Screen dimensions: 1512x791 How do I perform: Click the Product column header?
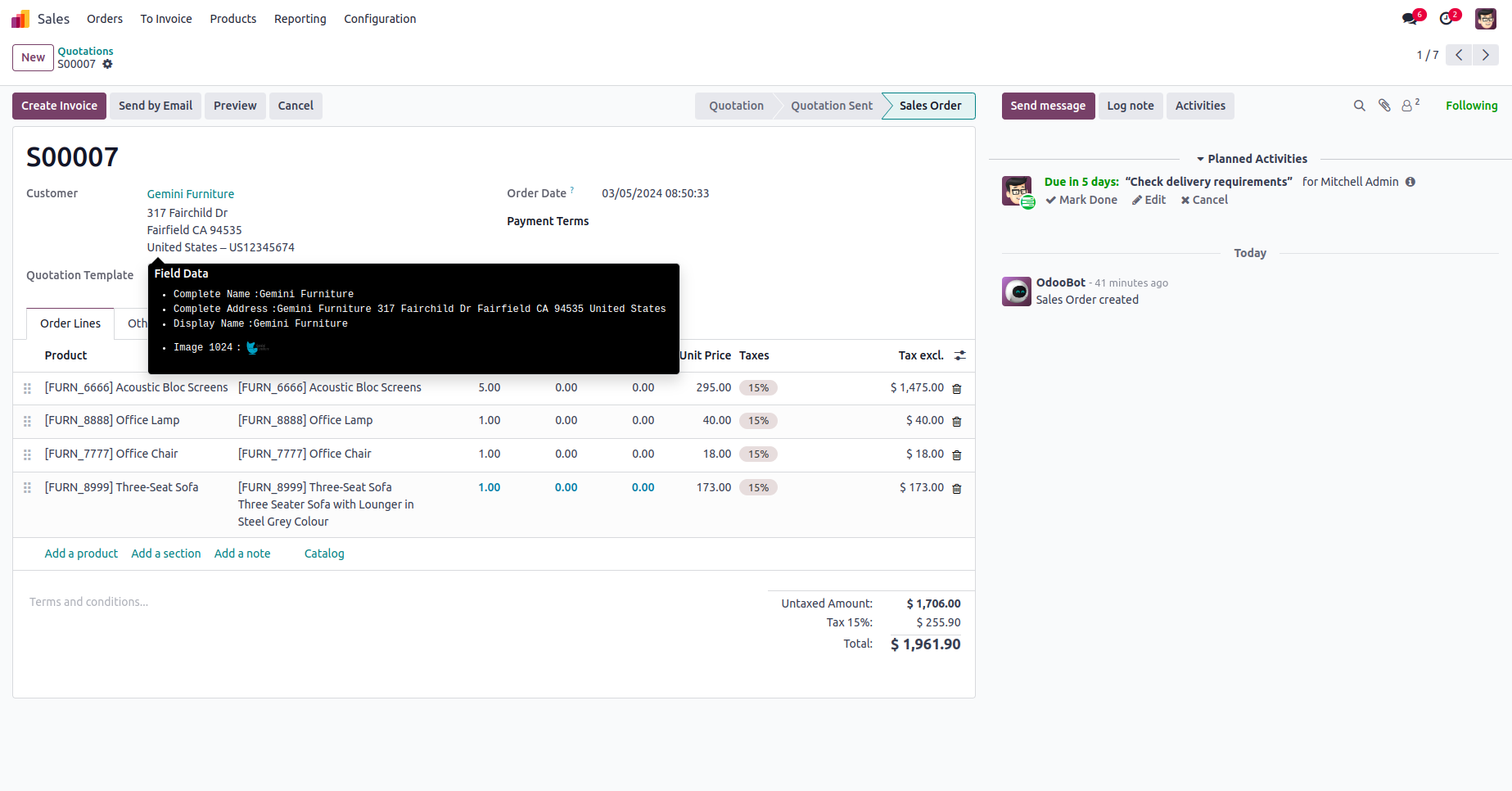[x=65, y=355]
